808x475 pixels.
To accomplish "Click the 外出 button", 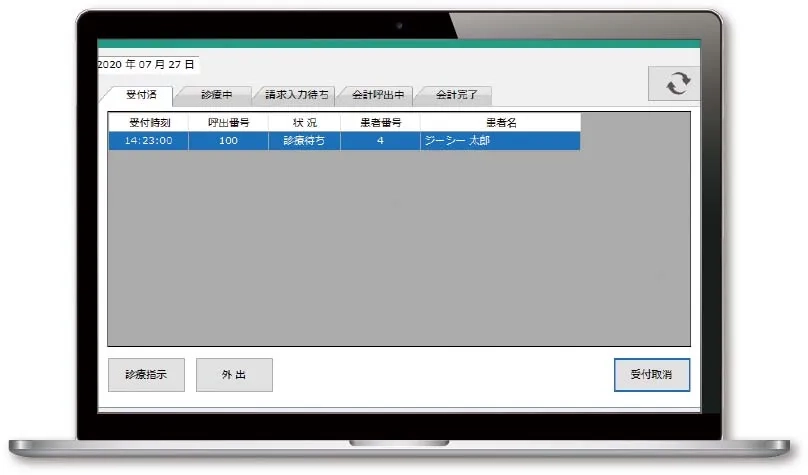I will pyautogui.click(x=234, y=375).
